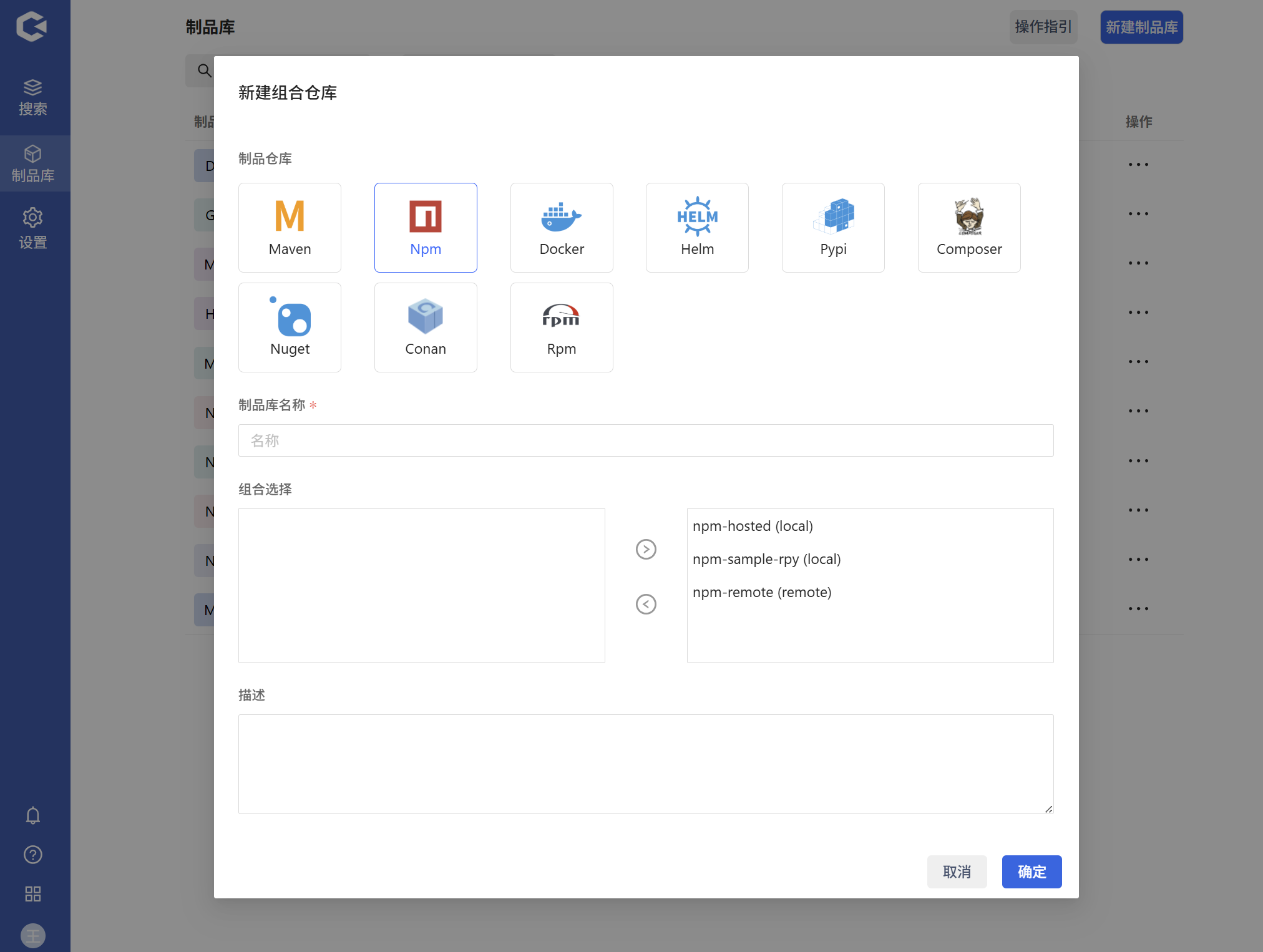Open the notifications bell in the sidebar
1263x952 pixels.
33,815
